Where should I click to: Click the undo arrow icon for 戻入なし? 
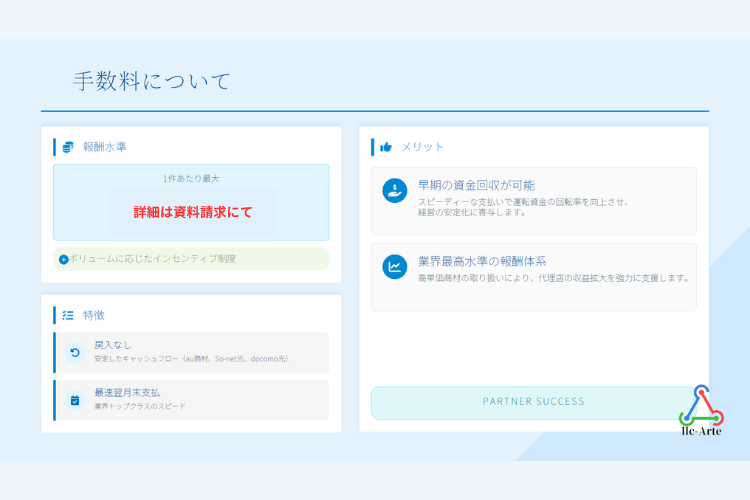pyautogui.click(x=74, y=352)
